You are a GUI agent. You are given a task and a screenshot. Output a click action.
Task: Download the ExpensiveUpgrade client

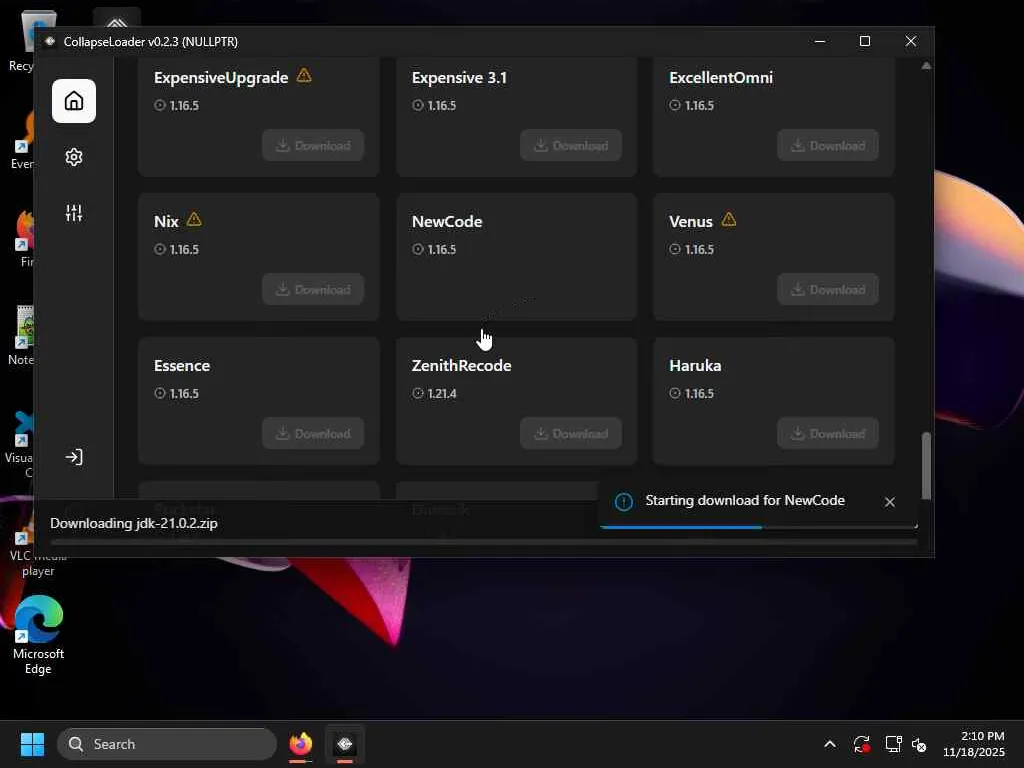point(313,145)
